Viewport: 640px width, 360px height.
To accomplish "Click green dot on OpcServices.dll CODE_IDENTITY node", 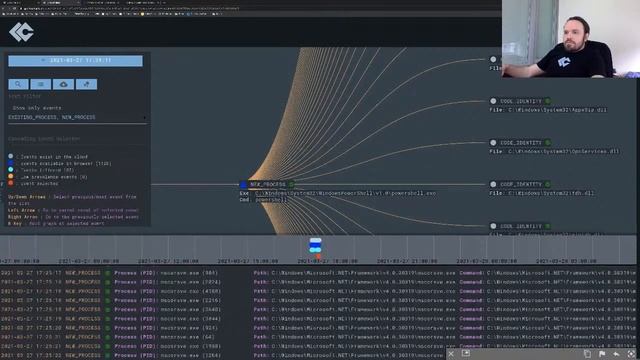I will coord(548,143).
